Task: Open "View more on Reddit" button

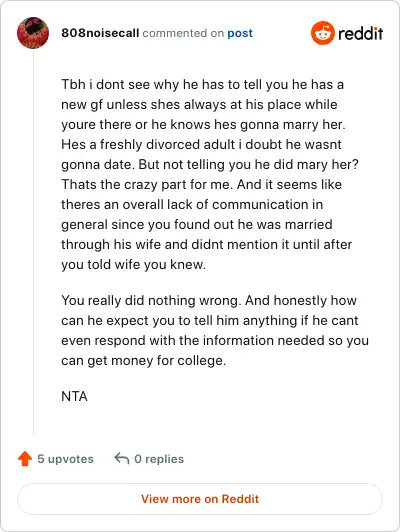Action: coord(200,499)
